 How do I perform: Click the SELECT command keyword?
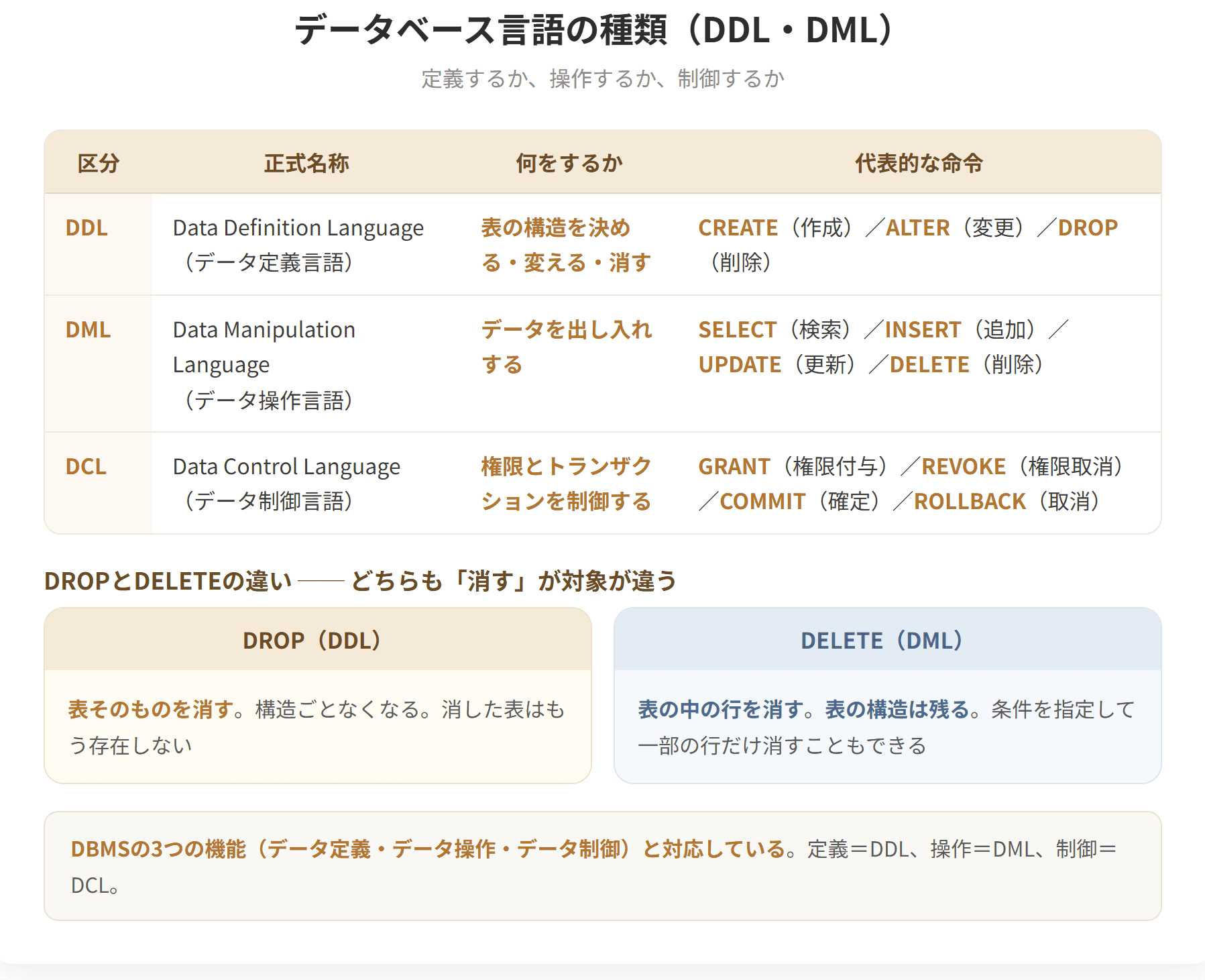click(x=737, y=330)
